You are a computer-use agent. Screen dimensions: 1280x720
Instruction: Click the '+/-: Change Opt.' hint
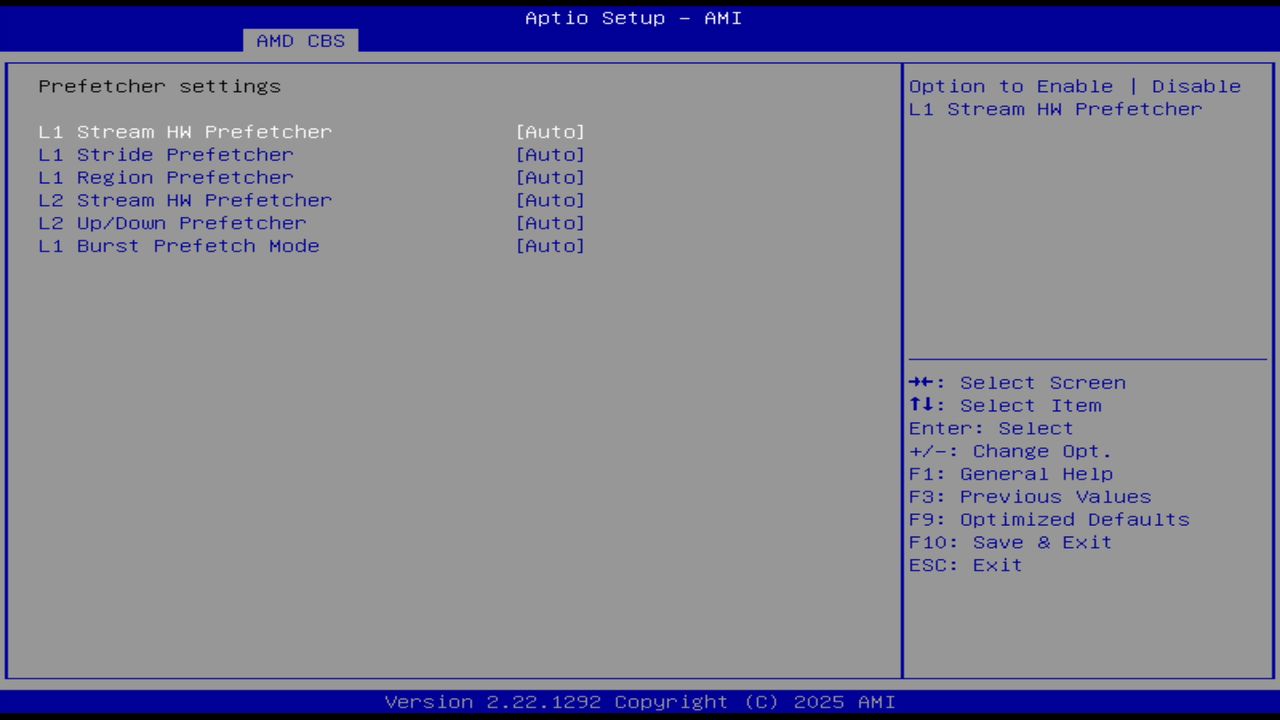click(1010, 452)
